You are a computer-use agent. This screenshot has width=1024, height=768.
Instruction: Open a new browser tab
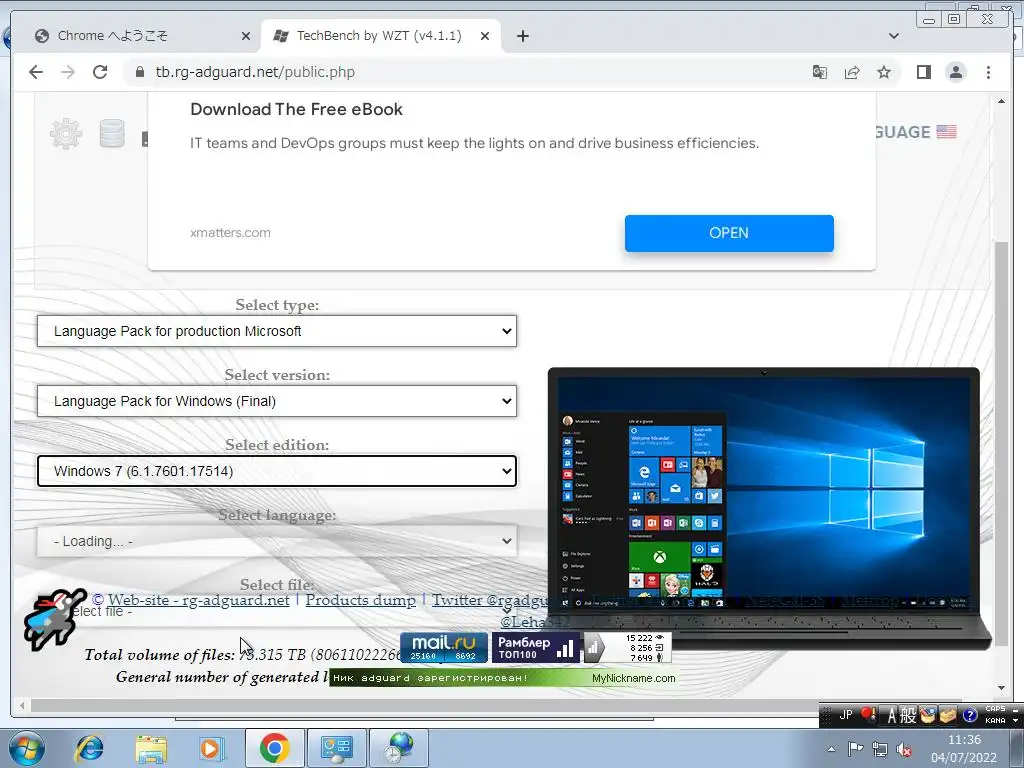pos(522,36)
